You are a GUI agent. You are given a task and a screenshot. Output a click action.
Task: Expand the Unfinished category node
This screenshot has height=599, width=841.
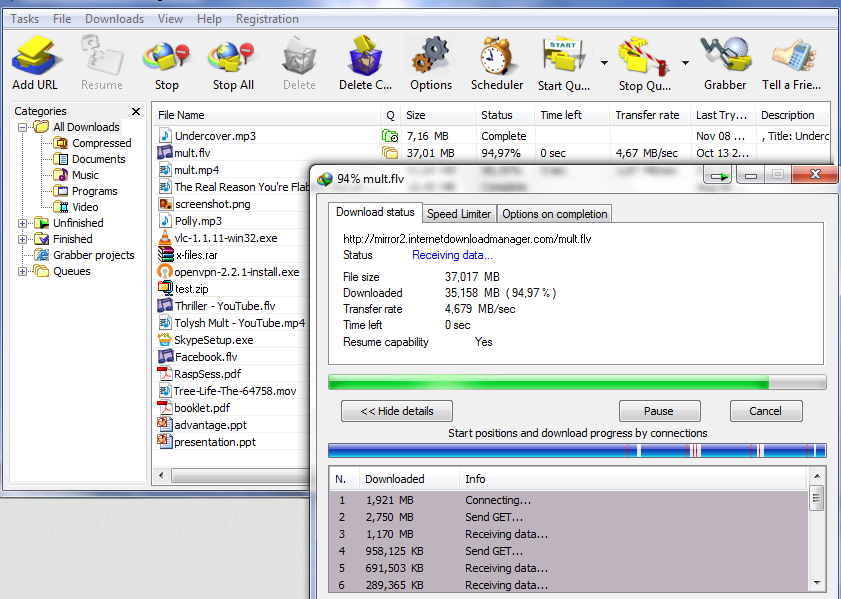click(23, 223)
